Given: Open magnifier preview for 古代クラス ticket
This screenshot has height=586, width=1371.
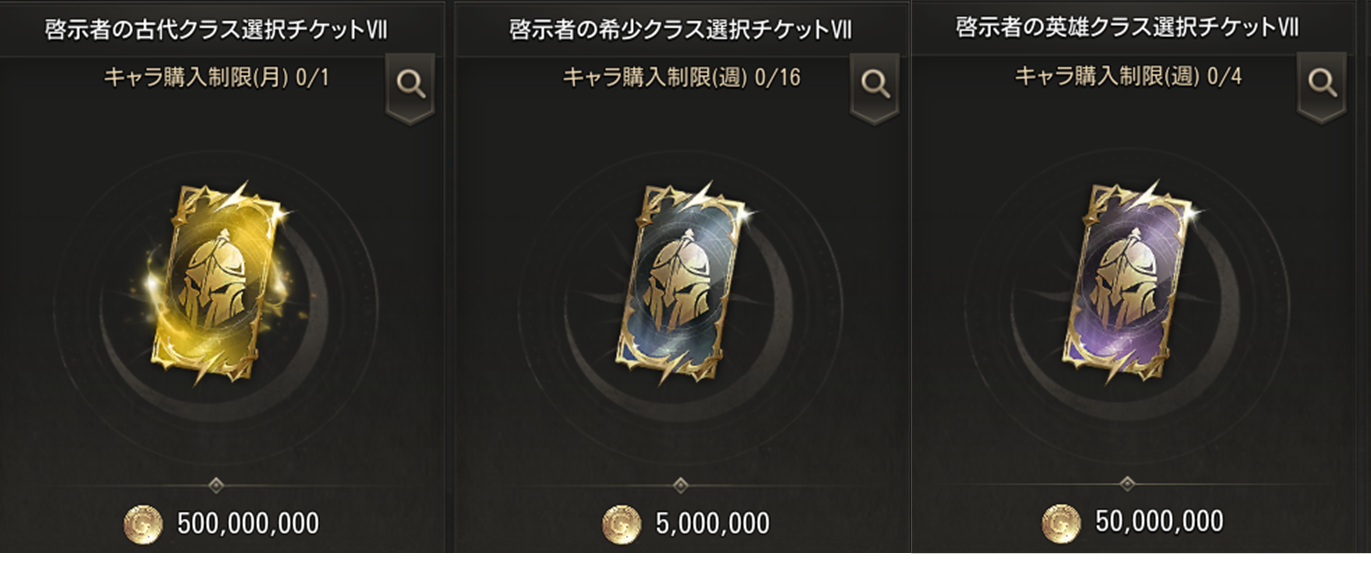Looking at the screenshot, I should (x=410, y=87).
